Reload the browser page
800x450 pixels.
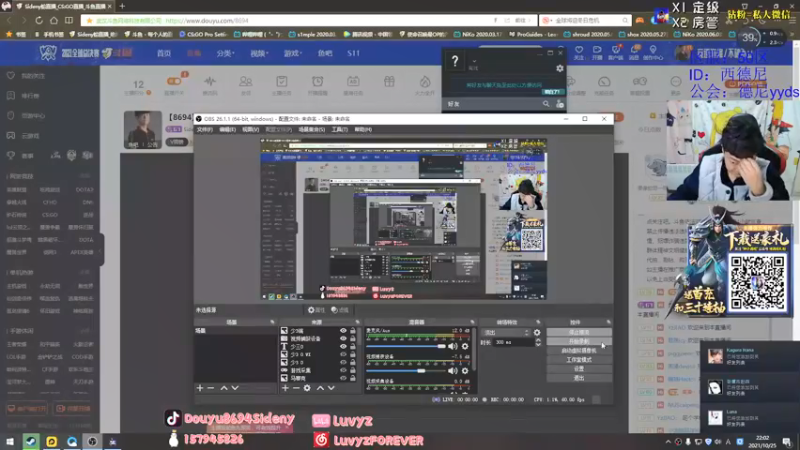[x=39, y=20]
